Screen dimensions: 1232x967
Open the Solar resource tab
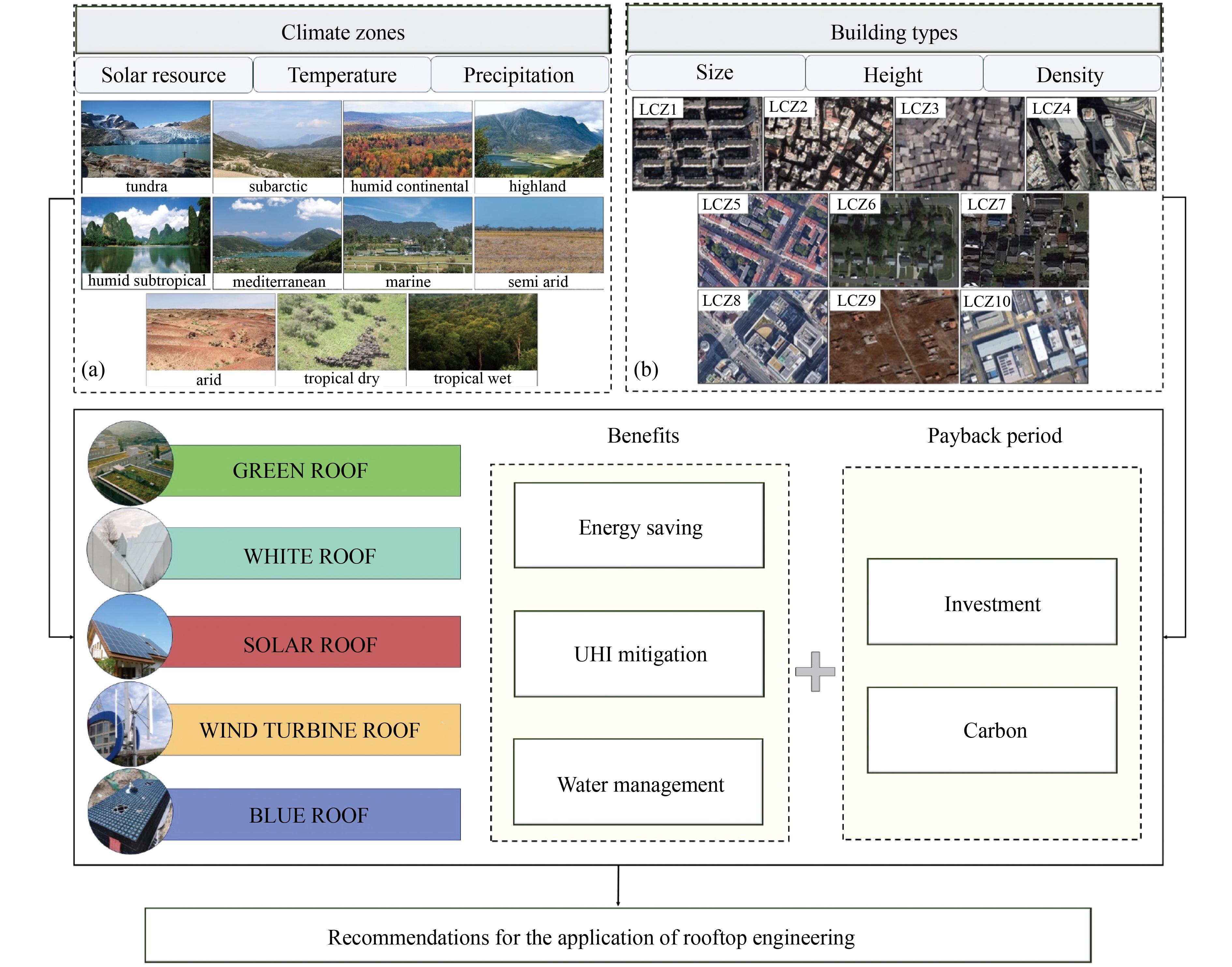pos(164,75)
